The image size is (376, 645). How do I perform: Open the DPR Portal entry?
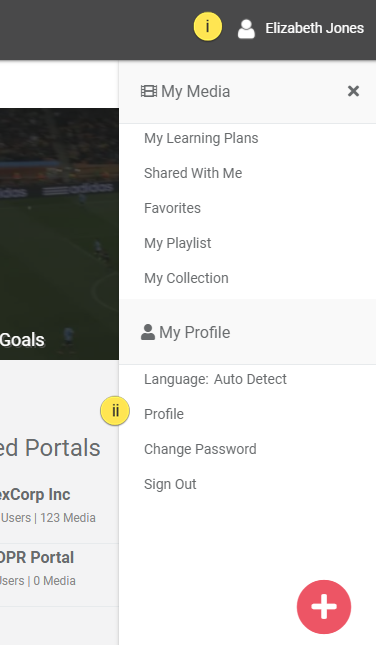point(37,557)
